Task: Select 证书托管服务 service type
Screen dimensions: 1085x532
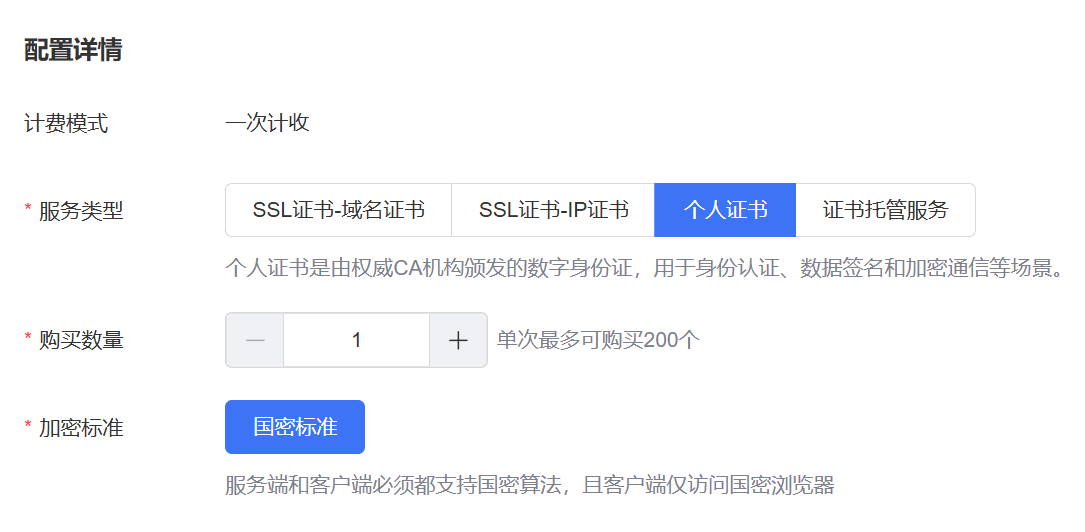Action: coord(886,210)
